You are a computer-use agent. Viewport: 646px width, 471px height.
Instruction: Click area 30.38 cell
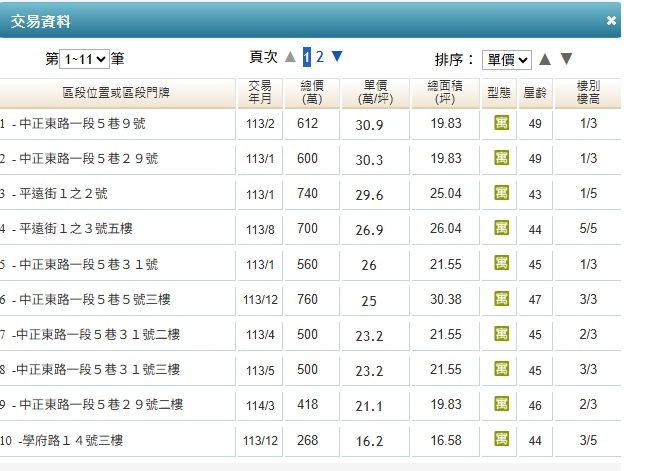pyautogui.click(x=446, y=299)
